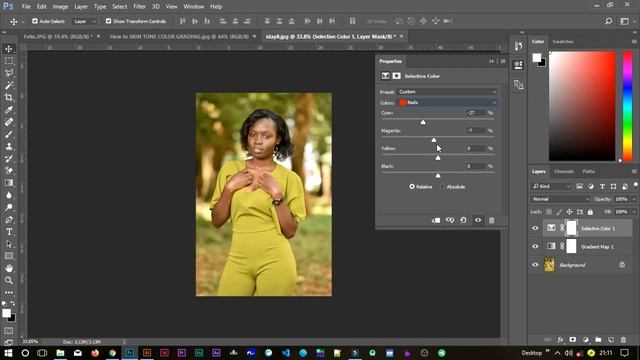This screenshot has height=360, width=640.
Task: Open the Opacity dropdown arrow
Action: pos(633,199)
